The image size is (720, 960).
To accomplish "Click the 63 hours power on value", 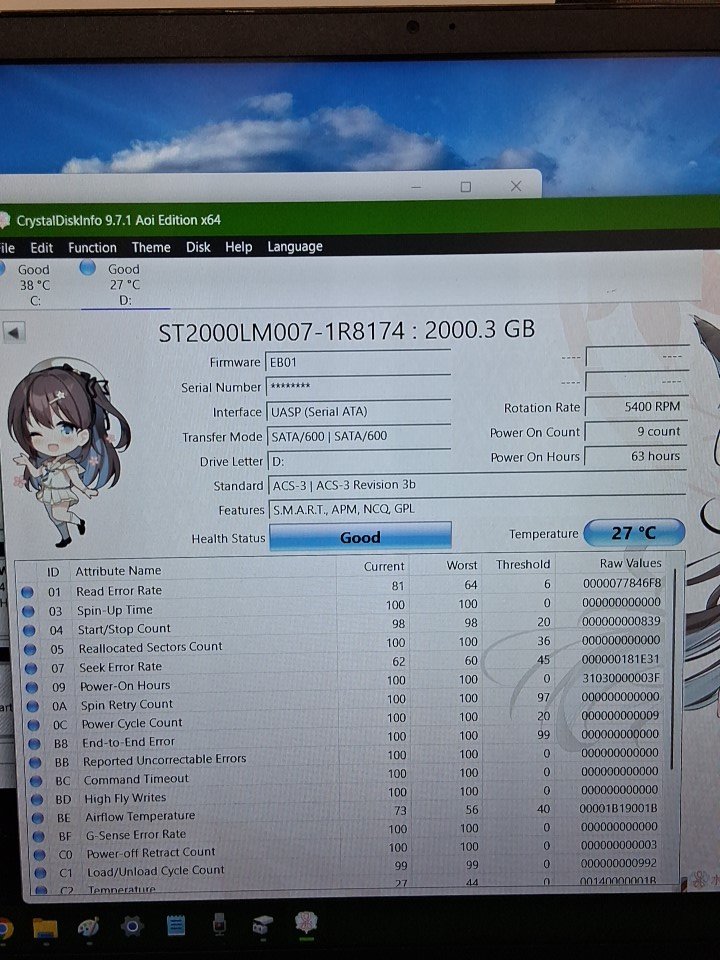I will coord(636,456).
